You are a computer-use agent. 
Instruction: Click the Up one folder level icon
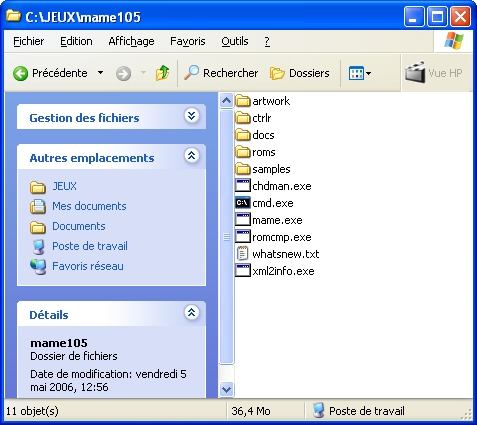click(x=162, y=73)
